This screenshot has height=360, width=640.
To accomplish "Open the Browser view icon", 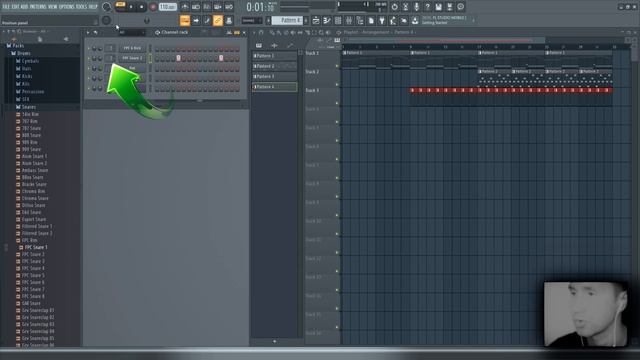I will 360,20.
